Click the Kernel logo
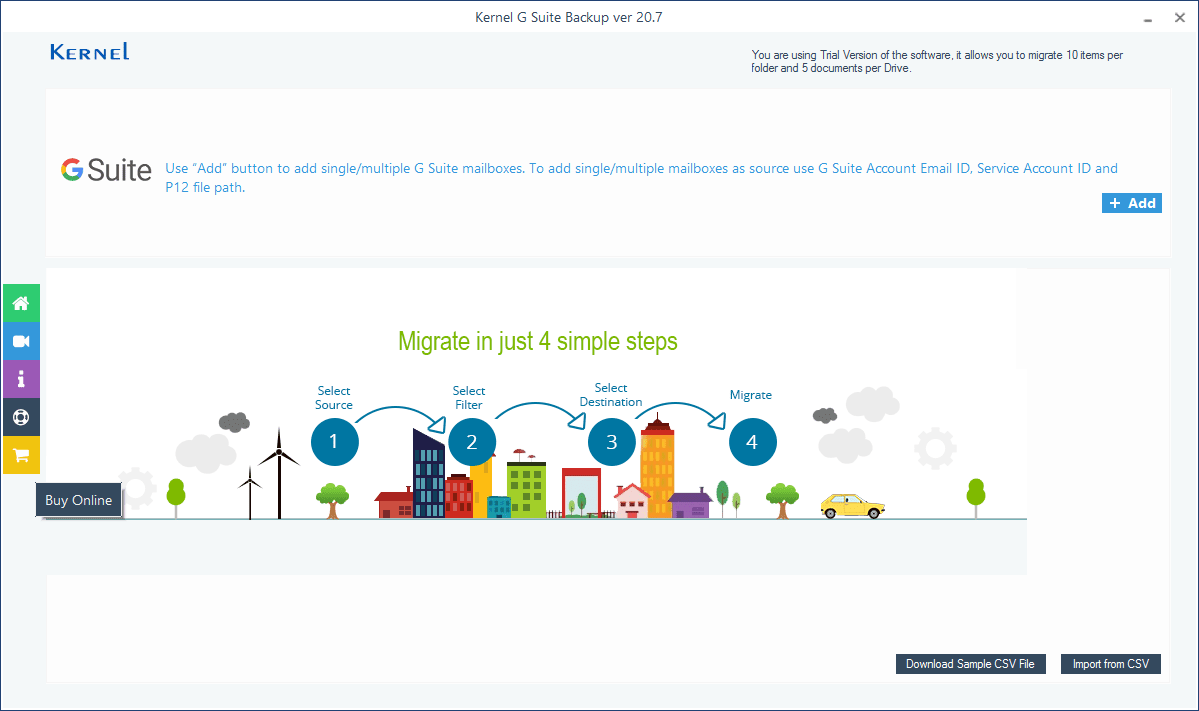1199x711 pixels. click(89, 52)
